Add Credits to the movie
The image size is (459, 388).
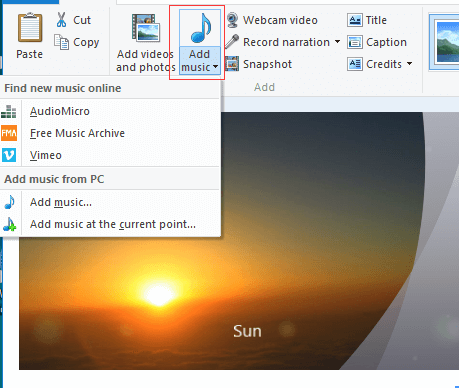tap(374, 64)
